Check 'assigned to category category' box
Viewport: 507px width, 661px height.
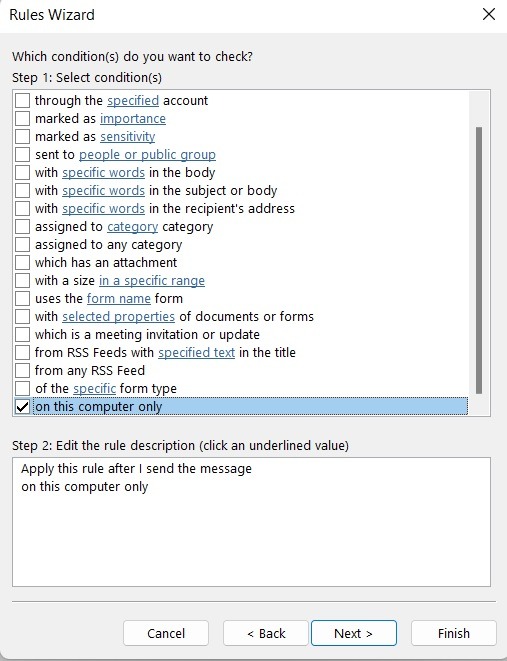coord(22,226)
